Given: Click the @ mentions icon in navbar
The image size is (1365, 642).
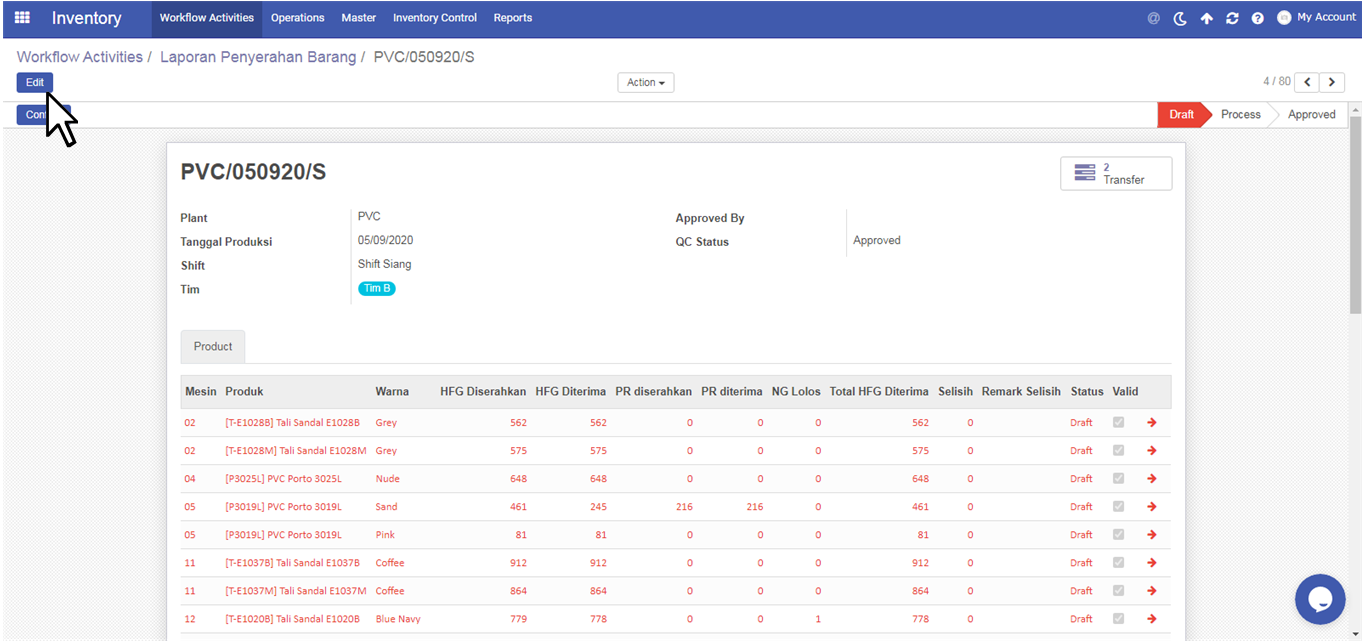Looking at the screenshot, I should tap(1154, 18).
